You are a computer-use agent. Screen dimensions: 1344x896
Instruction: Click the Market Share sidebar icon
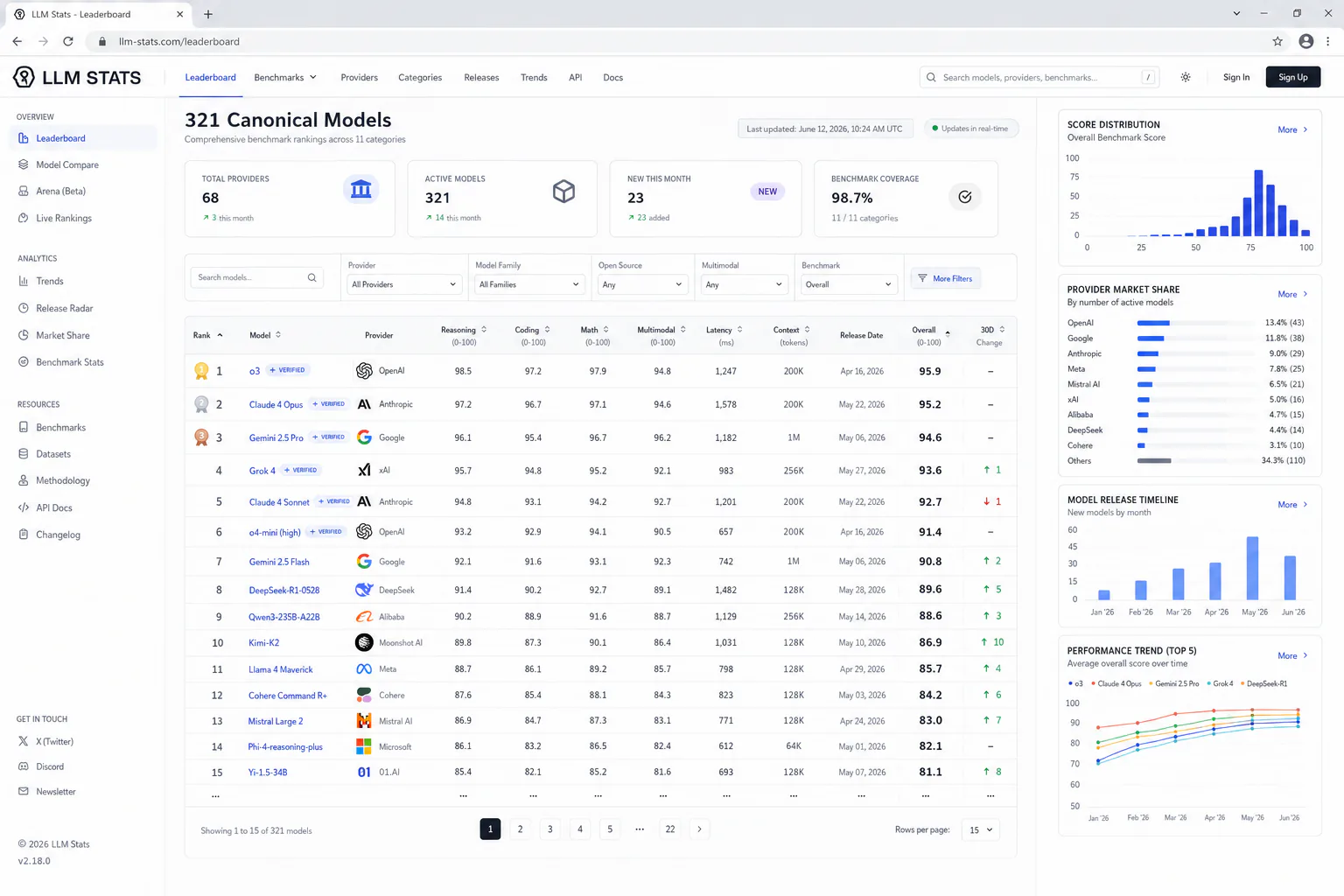pos(24,335)
